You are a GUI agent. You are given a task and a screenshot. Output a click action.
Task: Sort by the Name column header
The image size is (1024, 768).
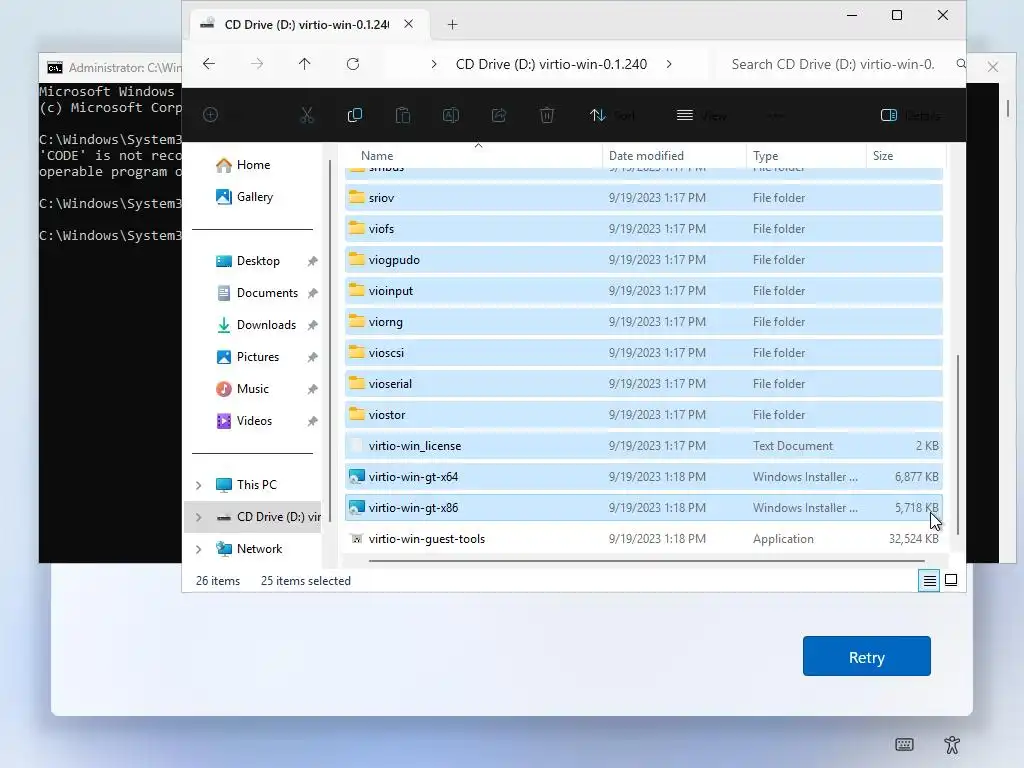473,155
